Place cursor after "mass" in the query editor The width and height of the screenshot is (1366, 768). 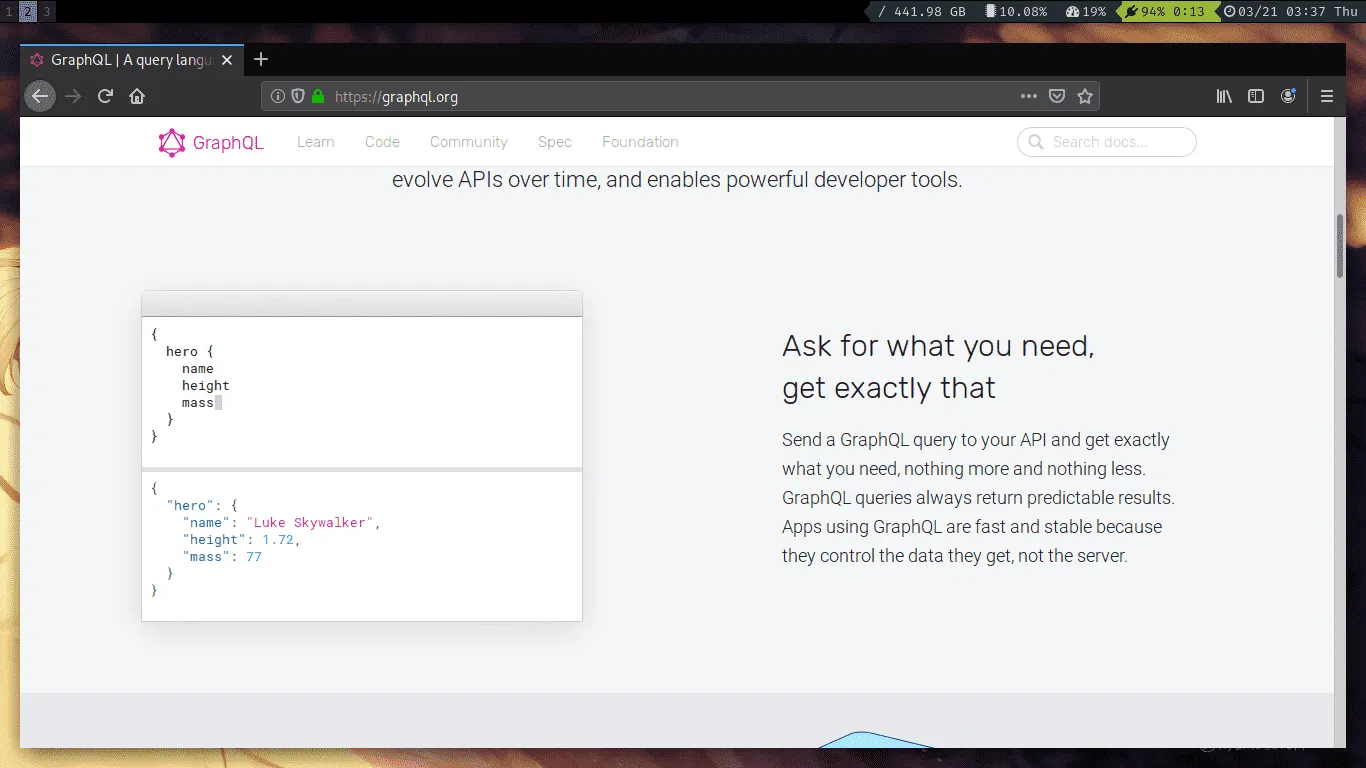[216, 402]
